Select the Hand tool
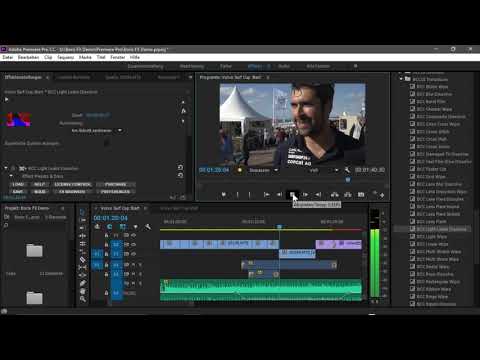This screenshot has width=480, height=360. (82, 291)
